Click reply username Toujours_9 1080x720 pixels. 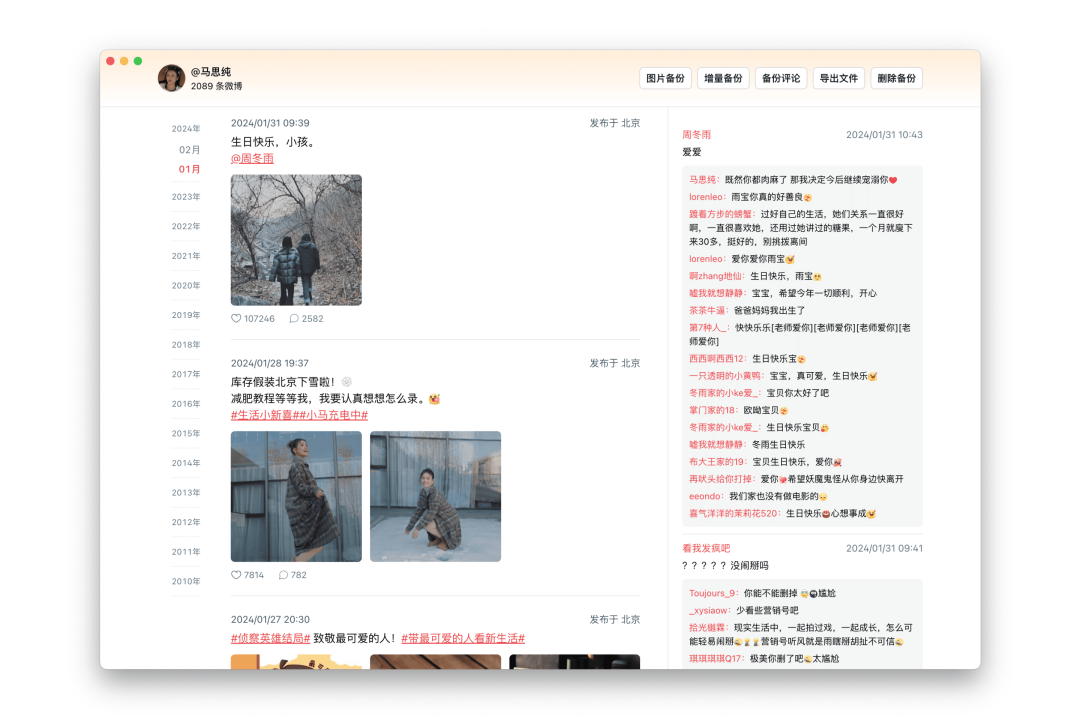[x=713, y=593]
